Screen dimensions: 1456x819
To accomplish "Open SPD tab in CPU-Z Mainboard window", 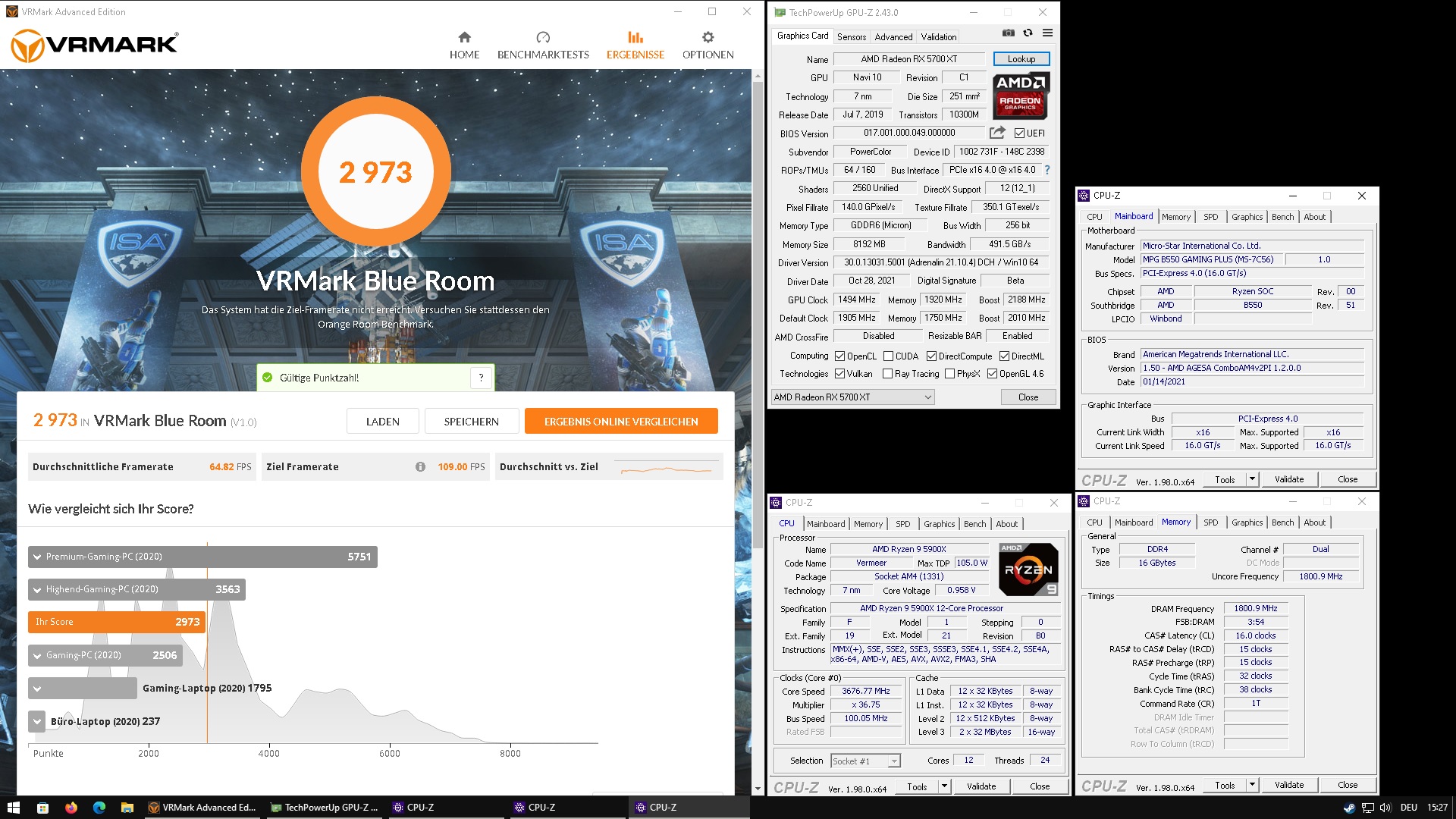I will click(1210, 217).
